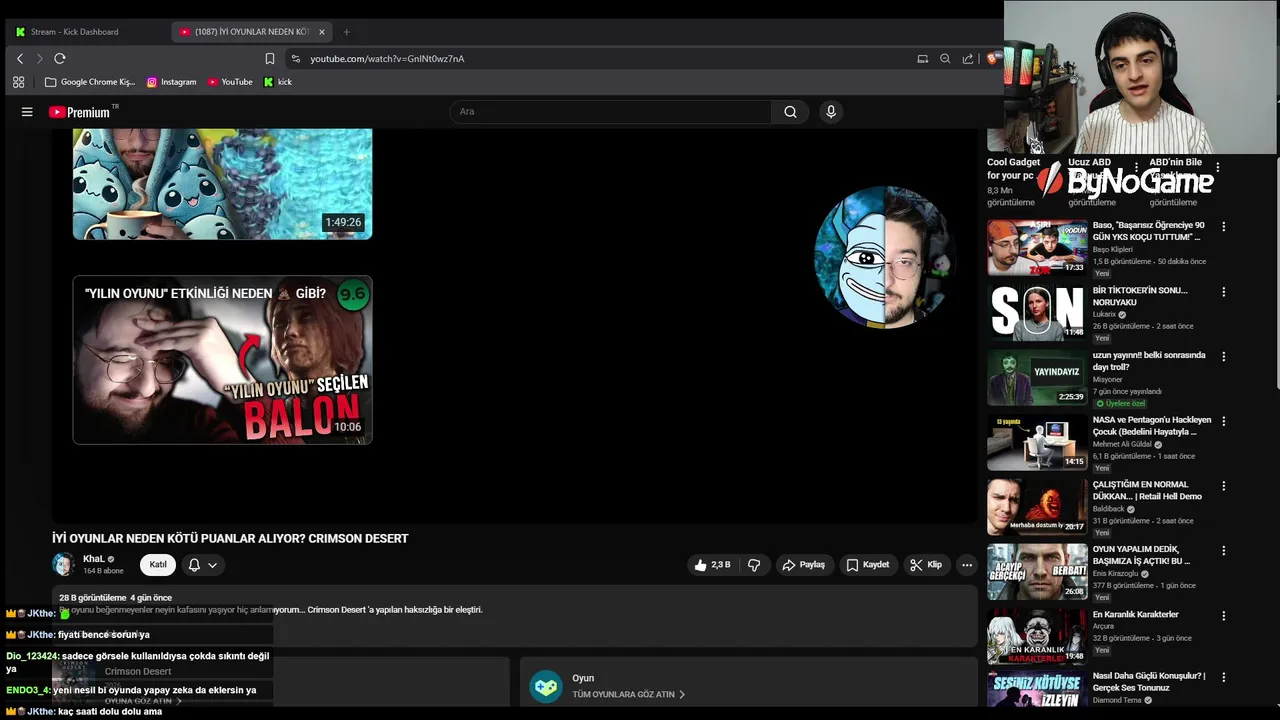Close the YouTube browser tab
The width and height of the screenshot is (1280, 720).
[322, 32]
